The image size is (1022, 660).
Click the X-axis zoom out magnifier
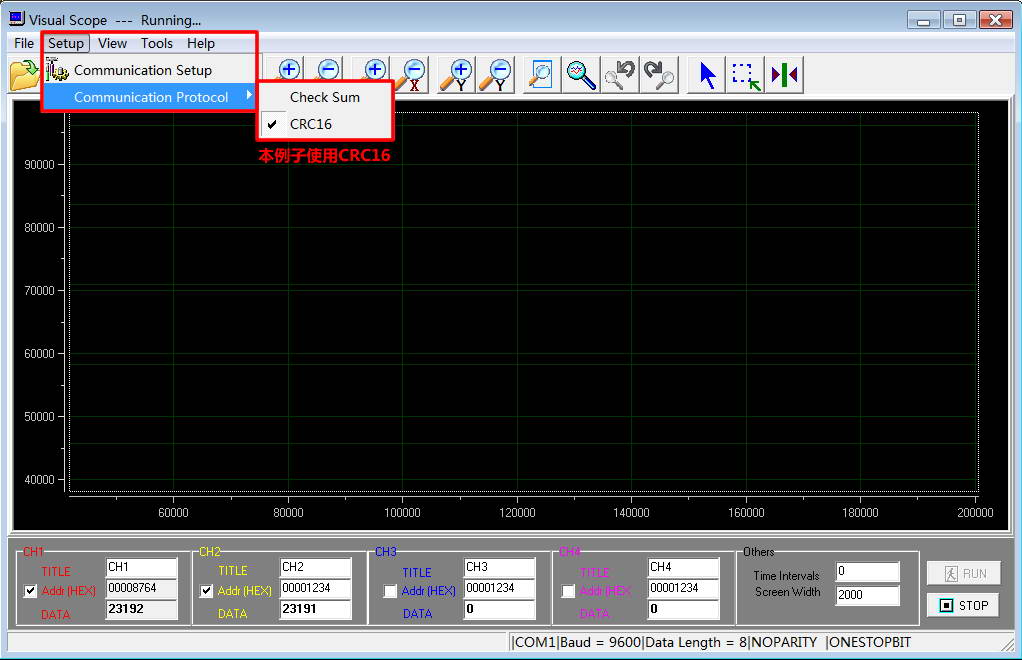[413, 74]
